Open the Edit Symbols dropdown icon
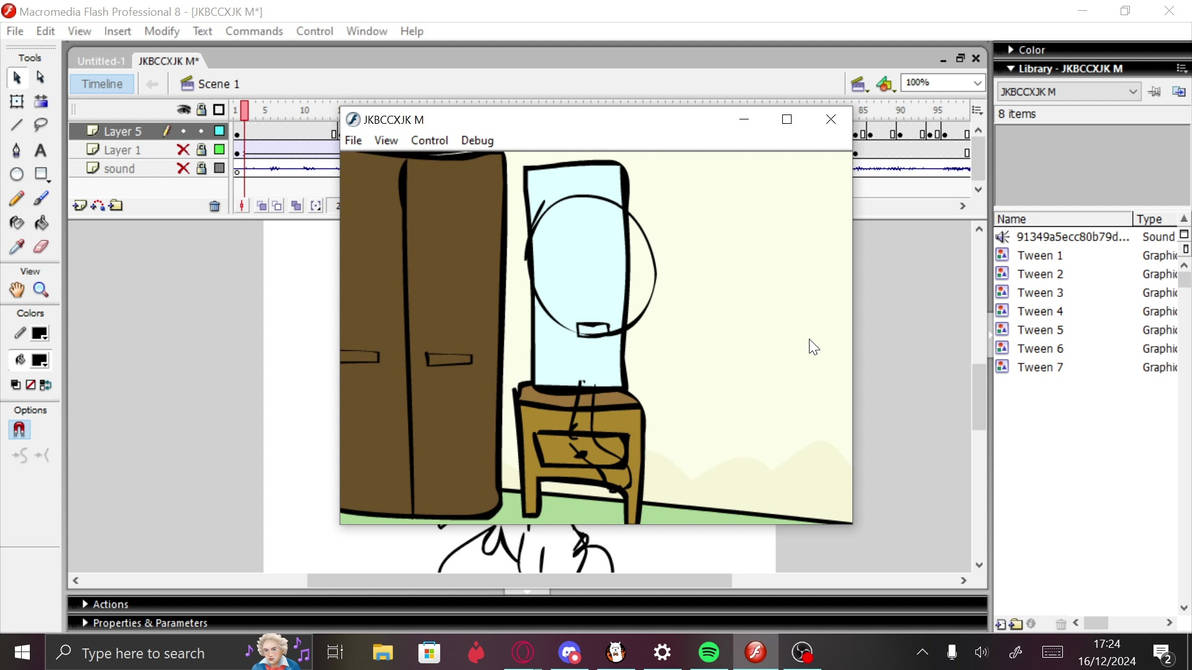 (x=885, y=84)
